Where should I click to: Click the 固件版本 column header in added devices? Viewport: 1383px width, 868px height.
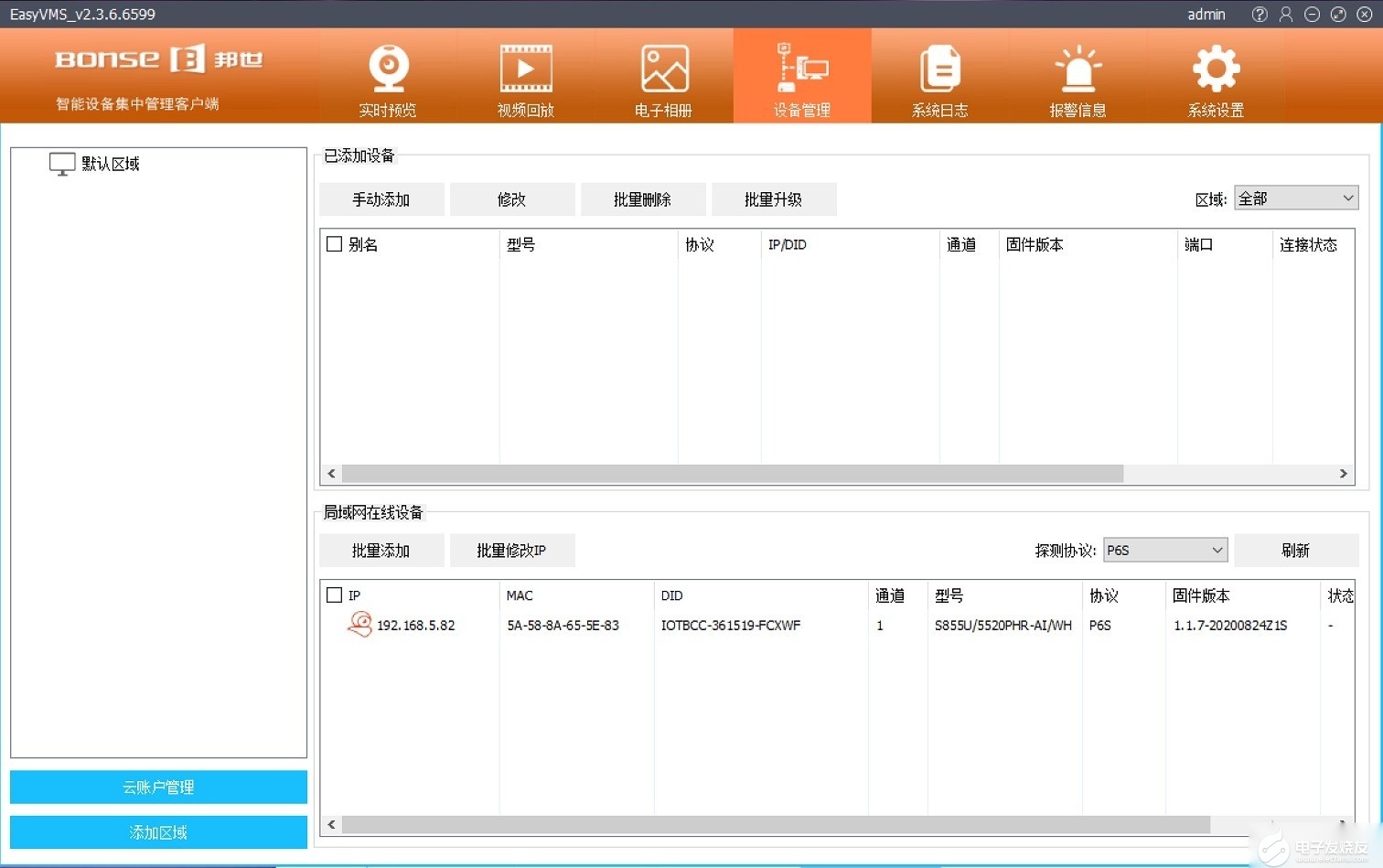pyautogui.click(x=1035, y=244)
